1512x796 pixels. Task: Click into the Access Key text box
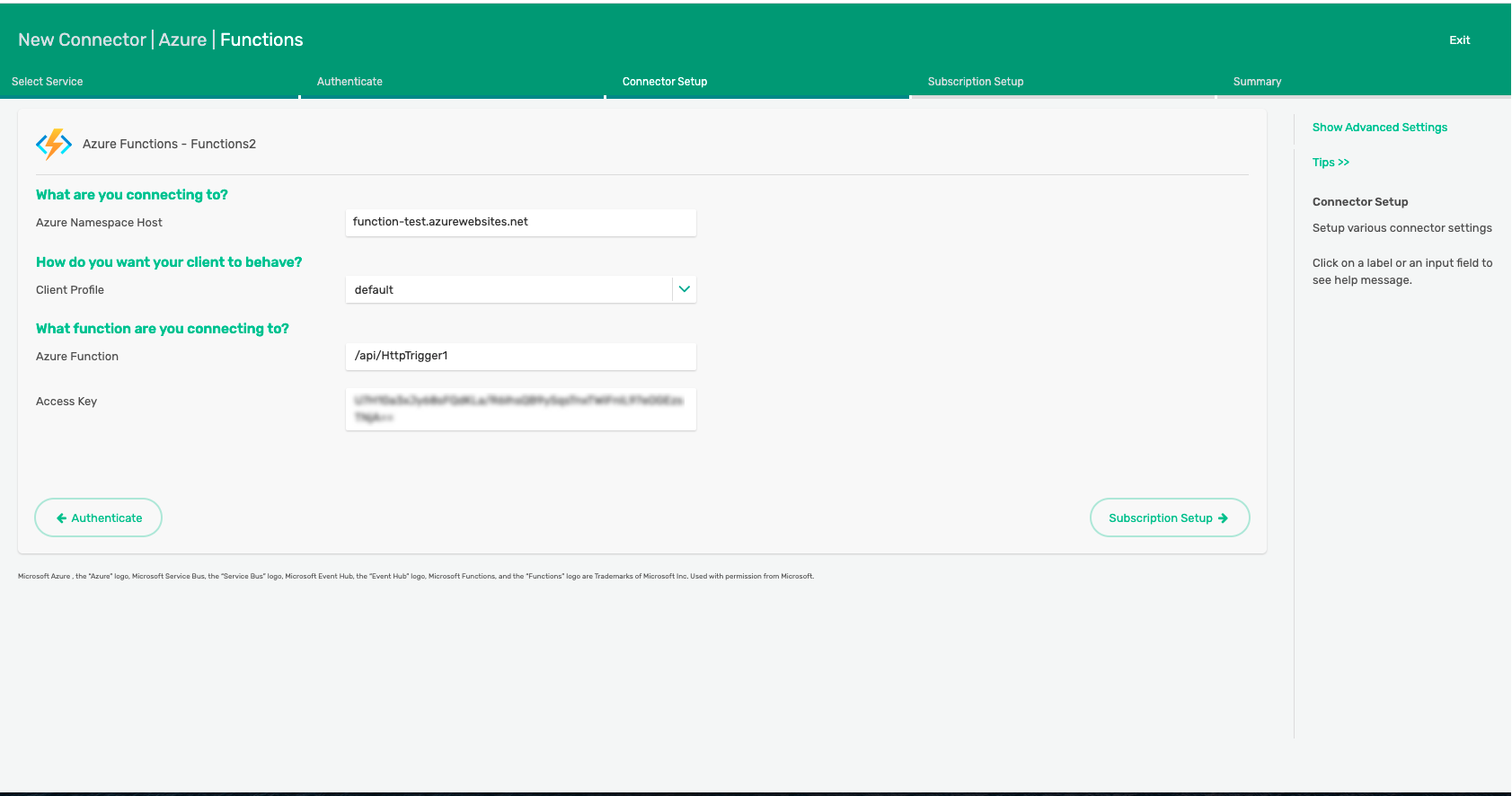click(520, 410)
